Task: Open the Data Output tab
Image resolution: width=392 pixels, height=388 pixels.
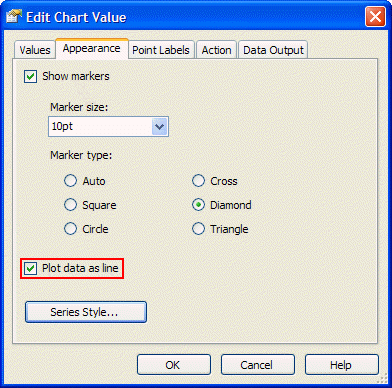Action: click(273, 50)
